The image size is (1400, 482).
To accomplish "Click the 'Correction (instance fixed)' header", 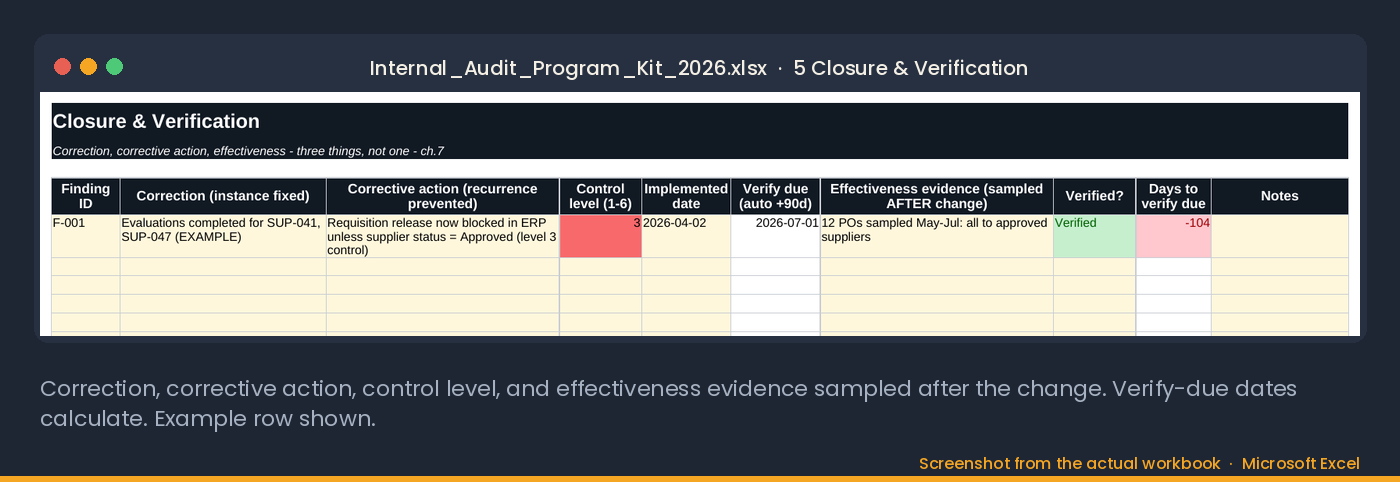I will point(223,196).
